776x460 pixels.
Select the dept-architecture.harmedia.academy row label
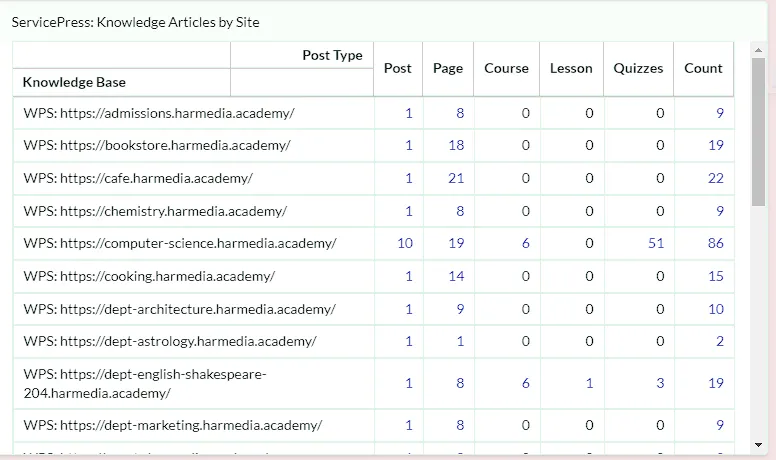[180, 309]
